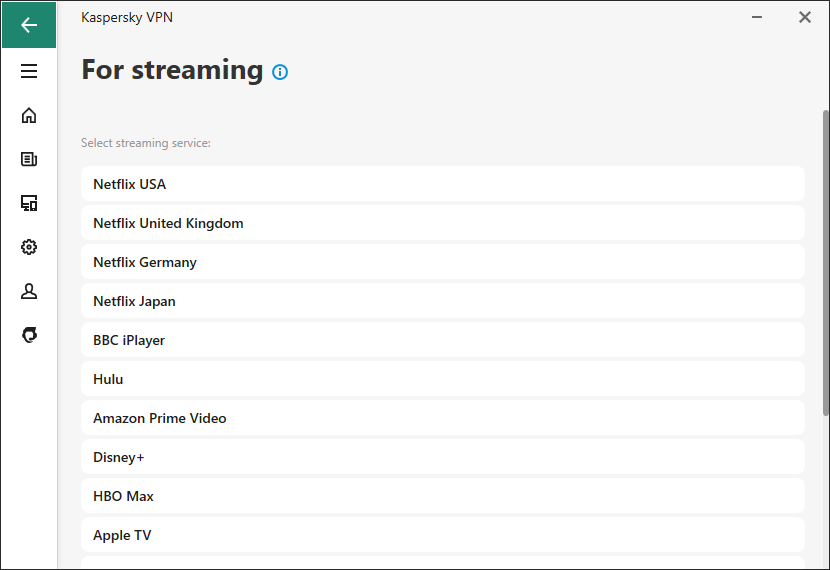Choose Netflix Japan from the list

pyautogui.click(x=443, y=301)
